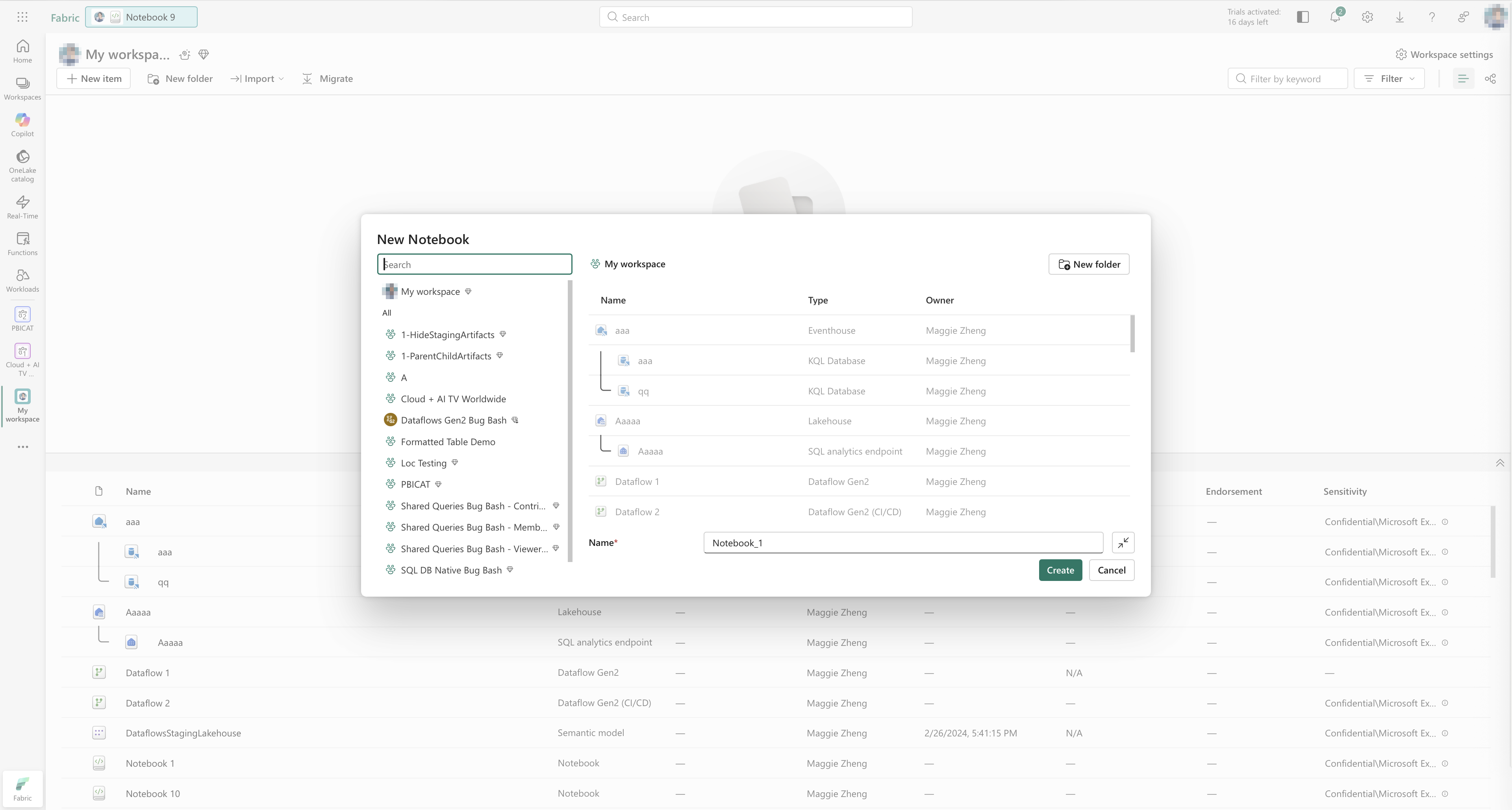Click Filter by keyword field
1512x810 pixels.
coord(1287,79)
